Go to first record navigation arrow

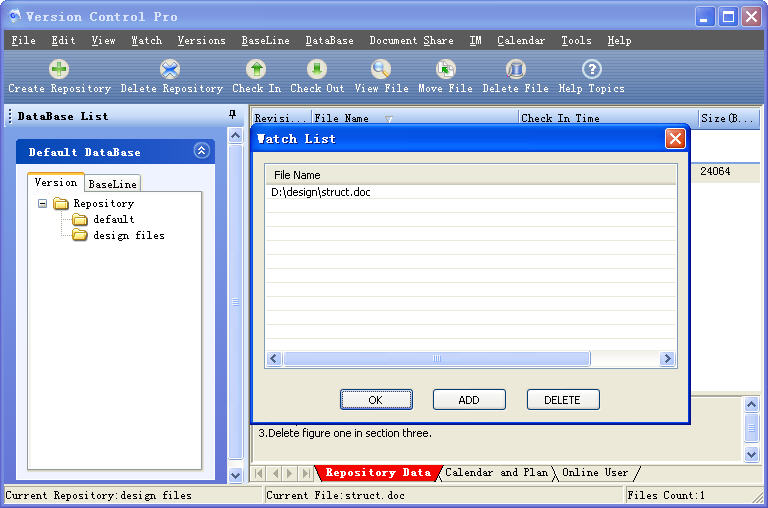click(x=259, y=473)
